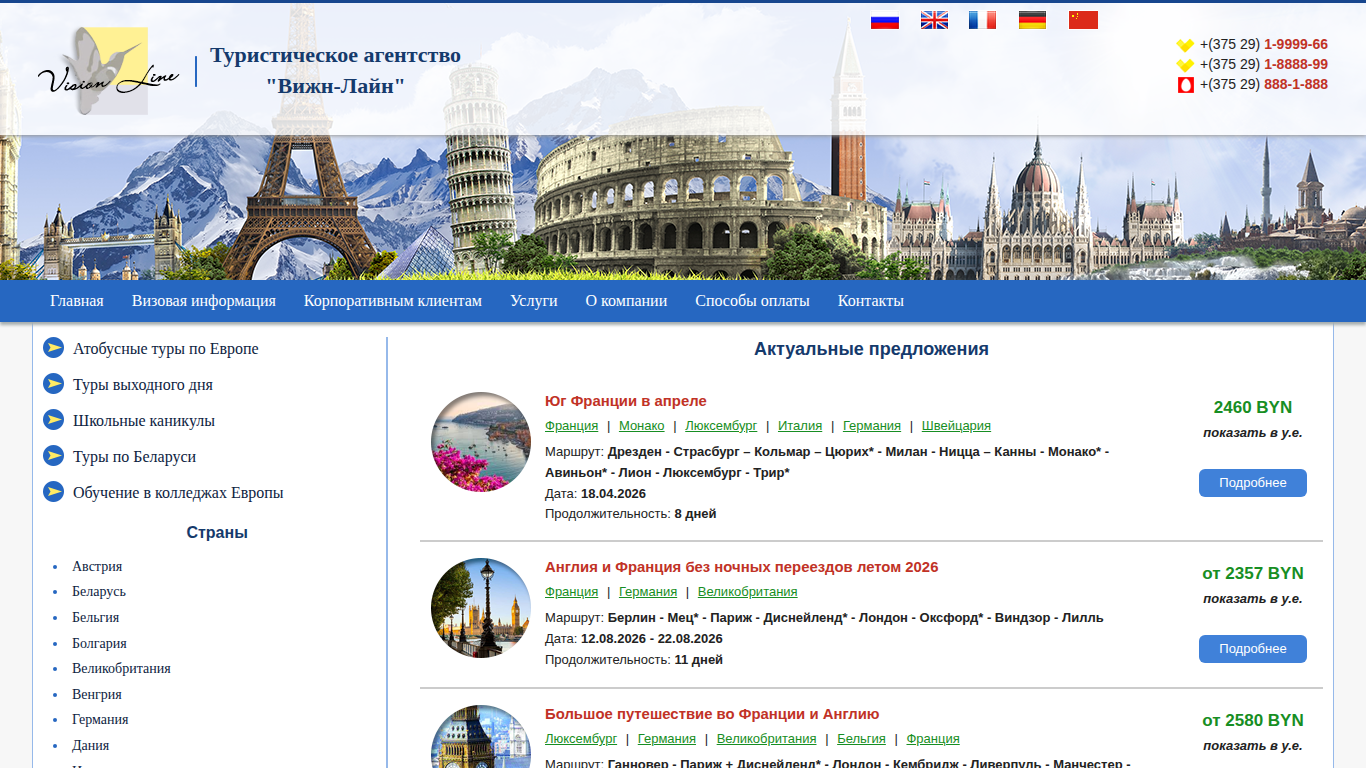The width and height of the screenshot is (1366, 768).
Task: Open Англия и Франция без ночных переездов tour
Action: tap(742, 567)
